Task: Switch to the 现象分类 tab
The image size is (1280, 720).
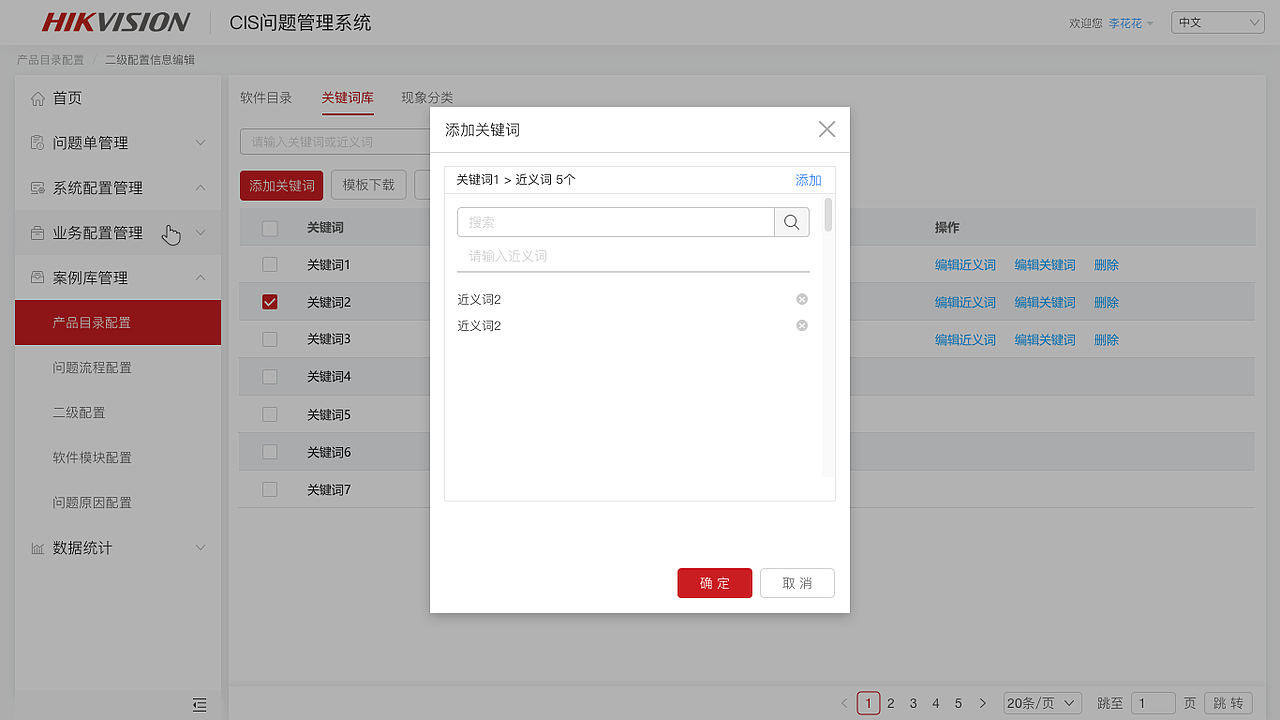Action: (427, 98)
